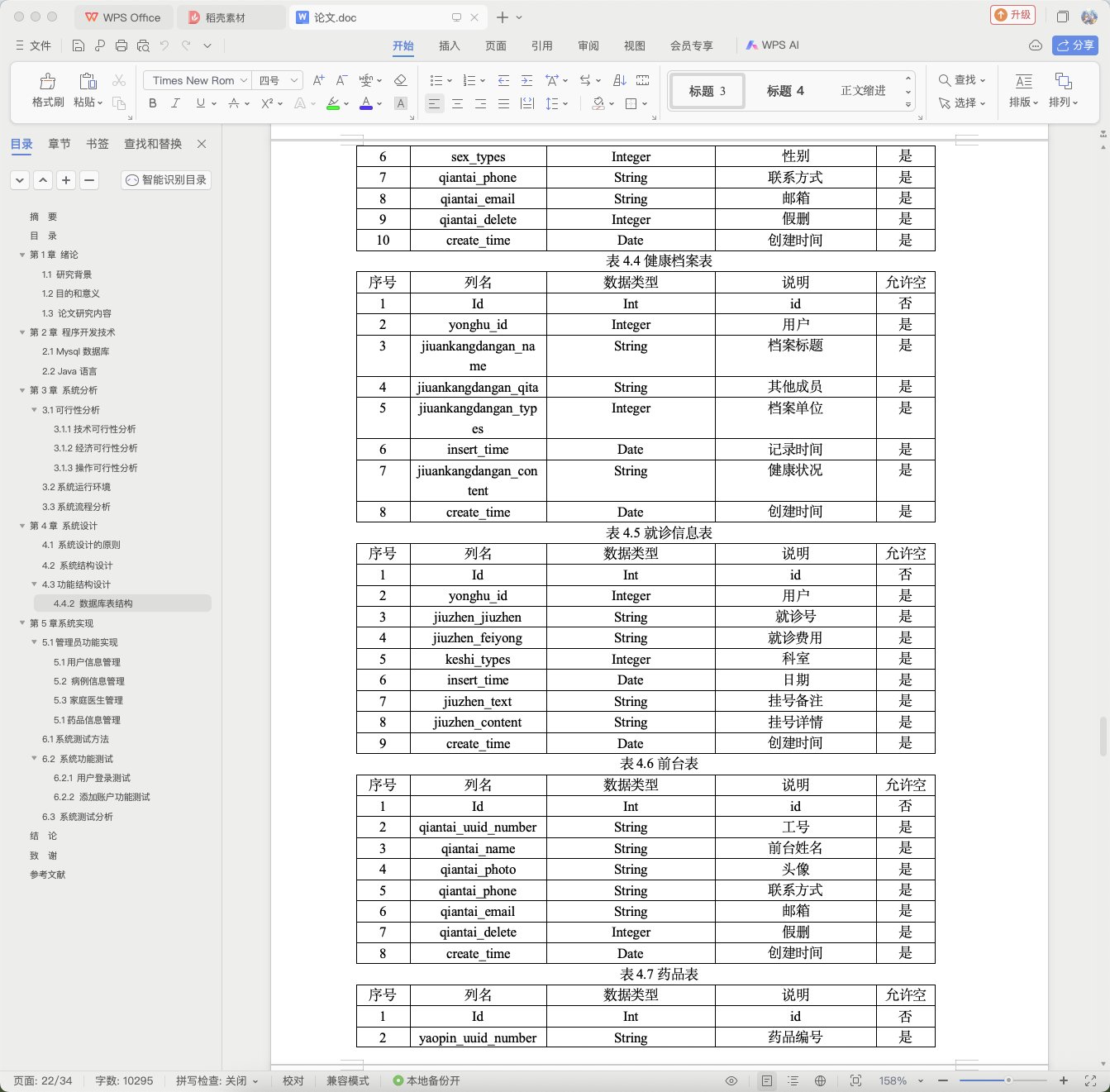Viewport: 1110px width, 1092px height.
Task: Click the Format Painter (格式刷) icon
Action: [x=48, y=90]
